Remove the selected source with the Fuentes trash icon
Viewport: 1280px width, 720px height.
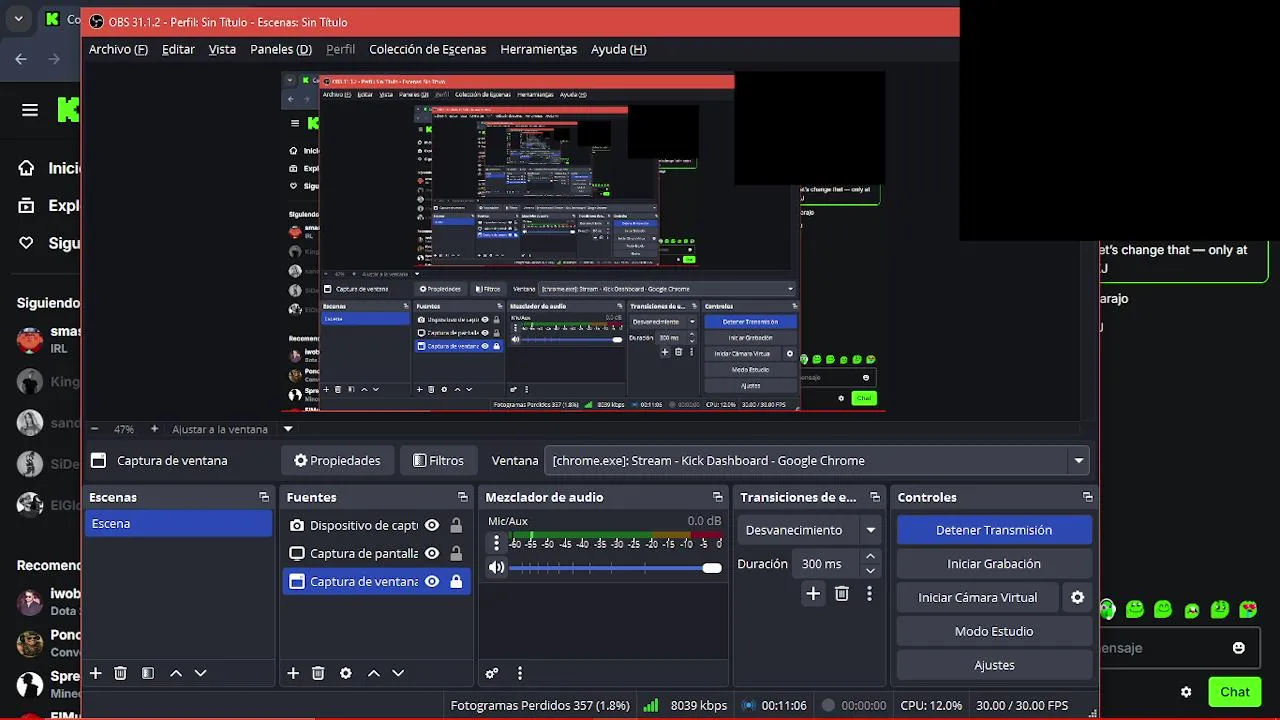(x=318, y=674)
